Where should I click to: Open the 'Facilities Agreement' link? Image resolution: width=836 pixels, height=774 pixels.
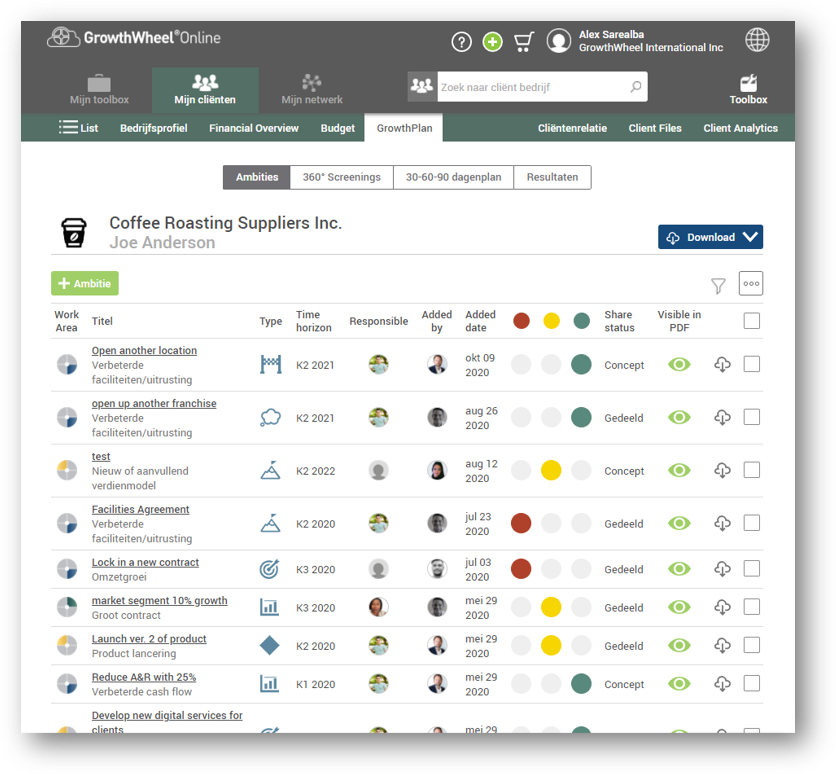[140, 509]
